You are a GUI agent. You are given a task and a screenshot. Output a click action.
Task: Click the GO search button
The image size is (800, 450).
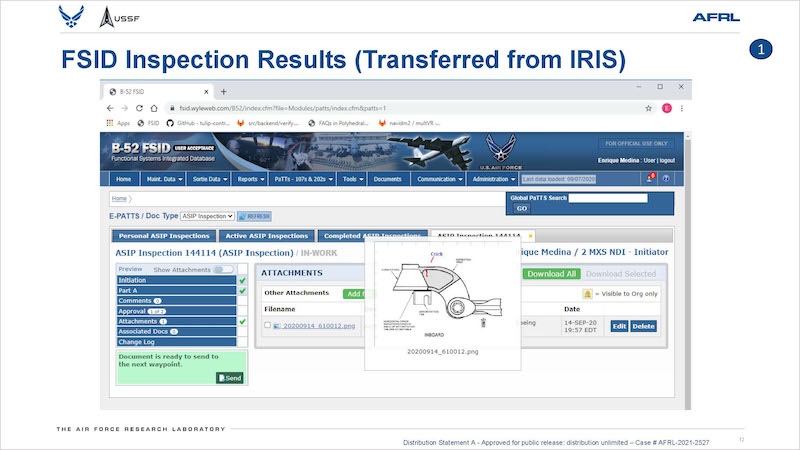521,208
